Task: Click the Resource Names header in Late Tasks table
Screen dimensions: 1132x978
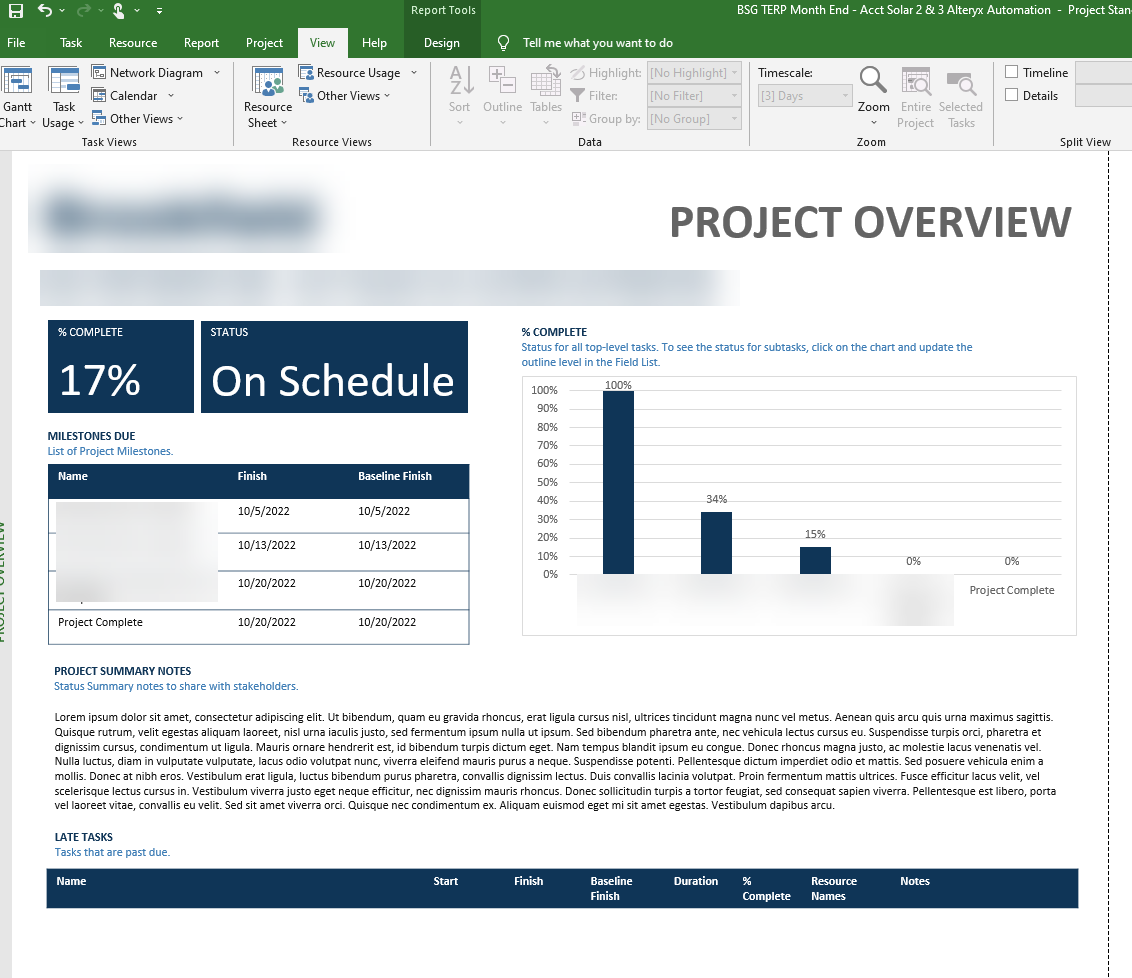Action: click(834, 889)
